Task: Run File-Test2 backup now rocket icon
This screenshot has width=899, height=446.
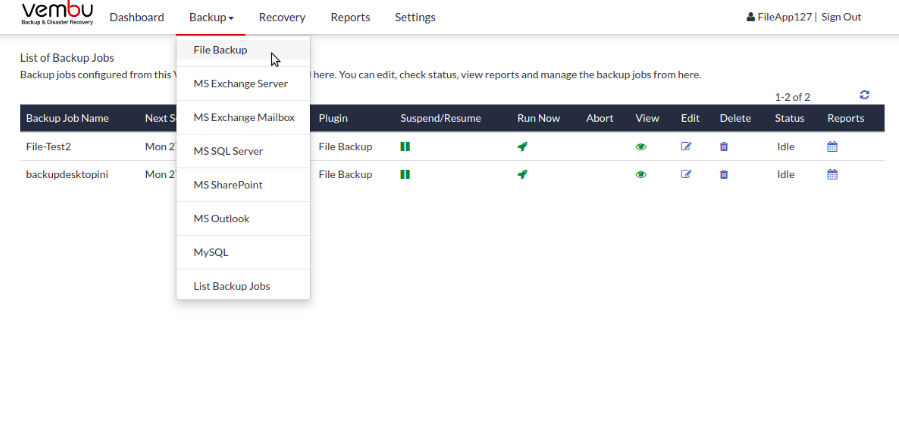Action: pos(522,147)
